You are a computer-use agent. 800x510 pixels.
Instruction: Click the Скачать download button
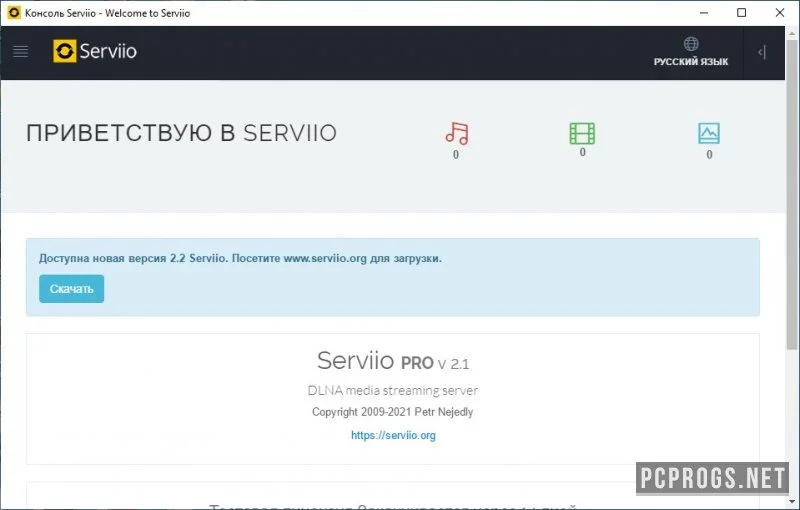click(x=71, y=289)
